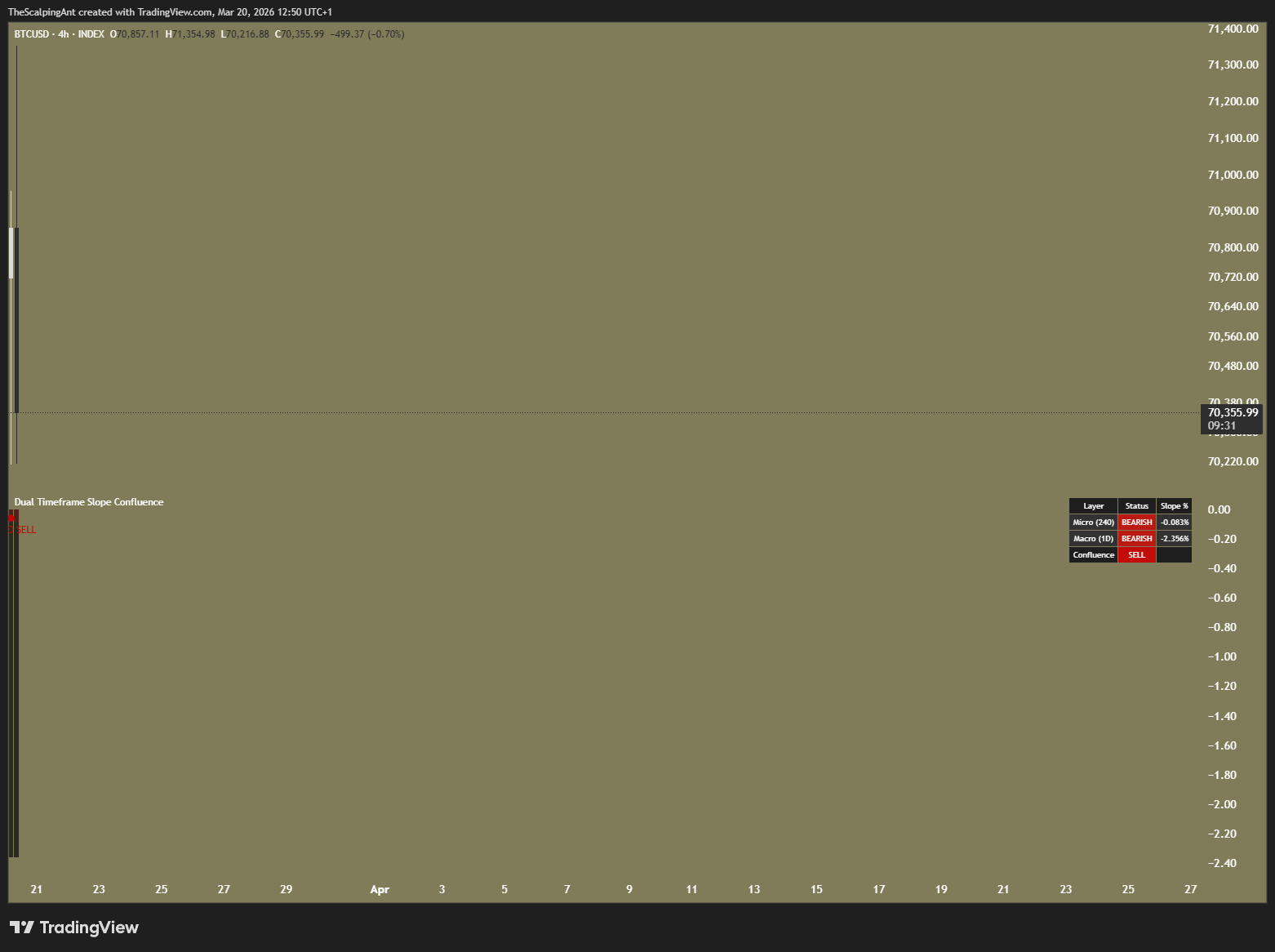Click the −2.40 indicator scale label
The image size is (1275, 952).
point(1222,863)
